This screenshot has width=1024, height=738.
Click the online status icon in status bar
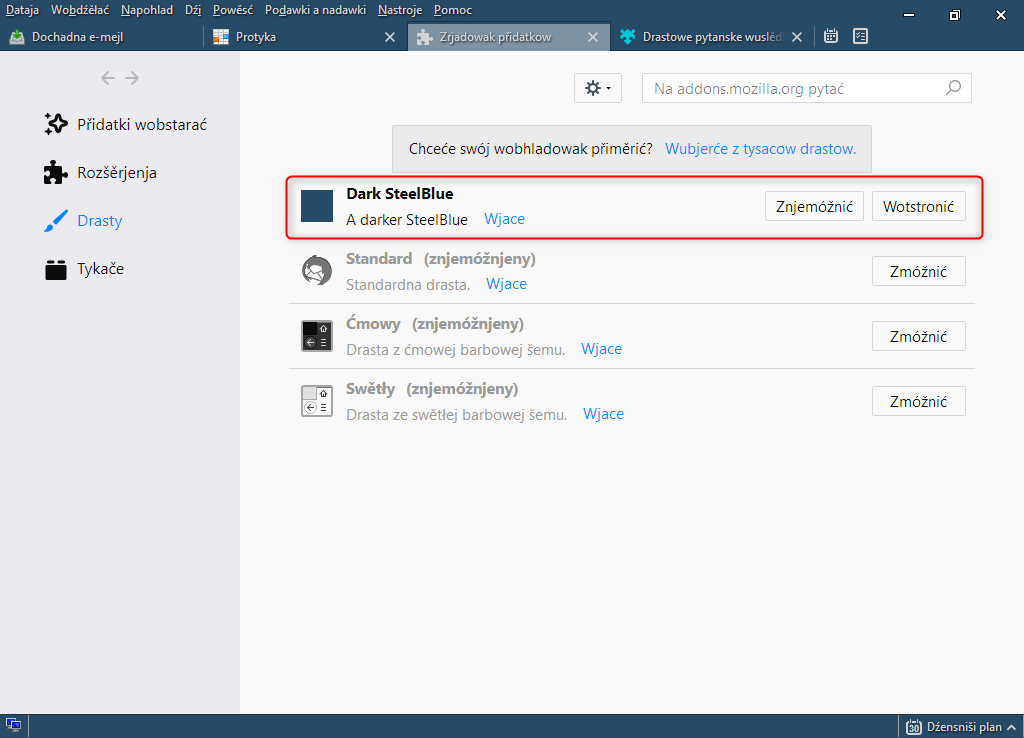coord(14,726)
